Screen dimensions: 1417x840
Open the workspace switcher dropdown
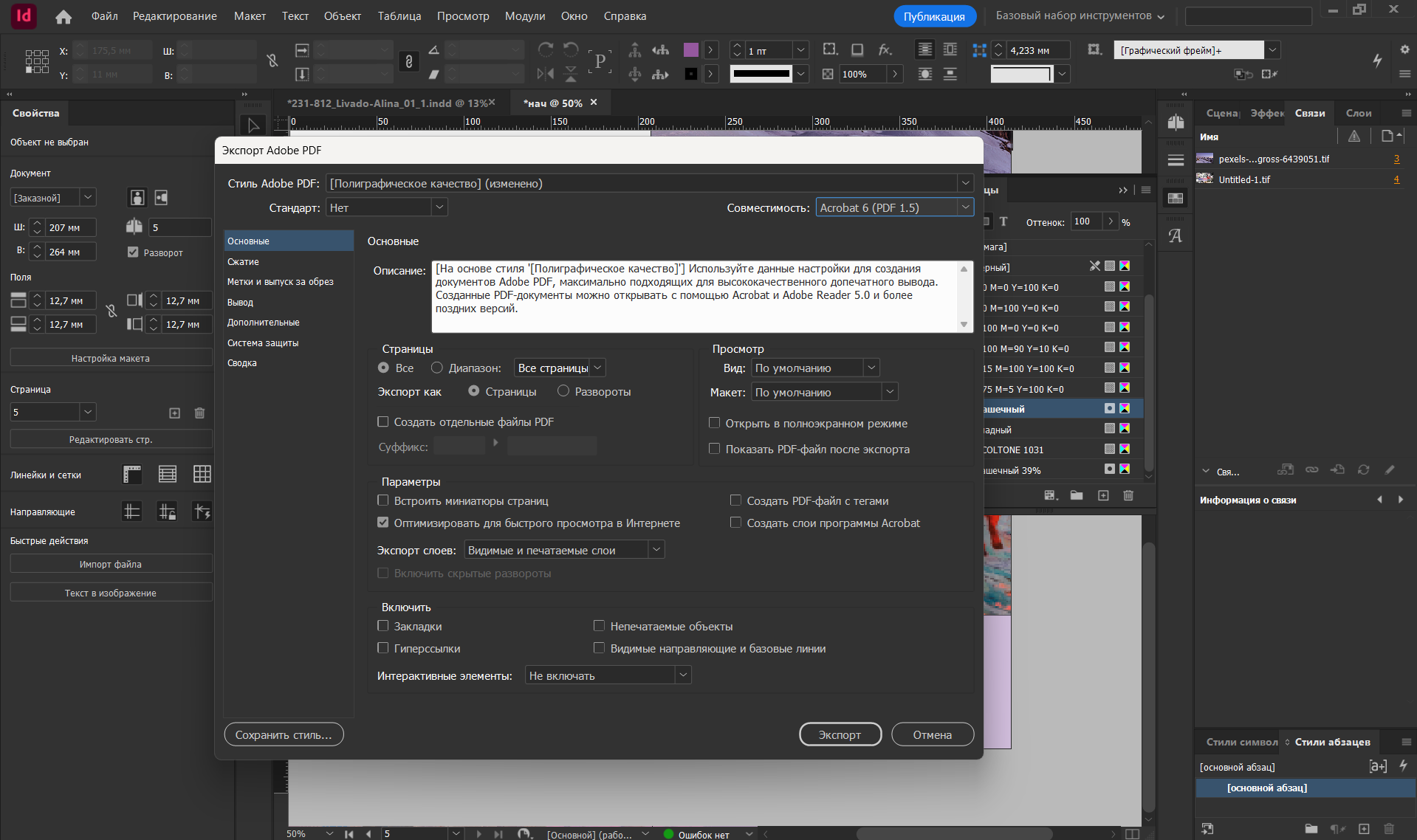point(1080,16)
